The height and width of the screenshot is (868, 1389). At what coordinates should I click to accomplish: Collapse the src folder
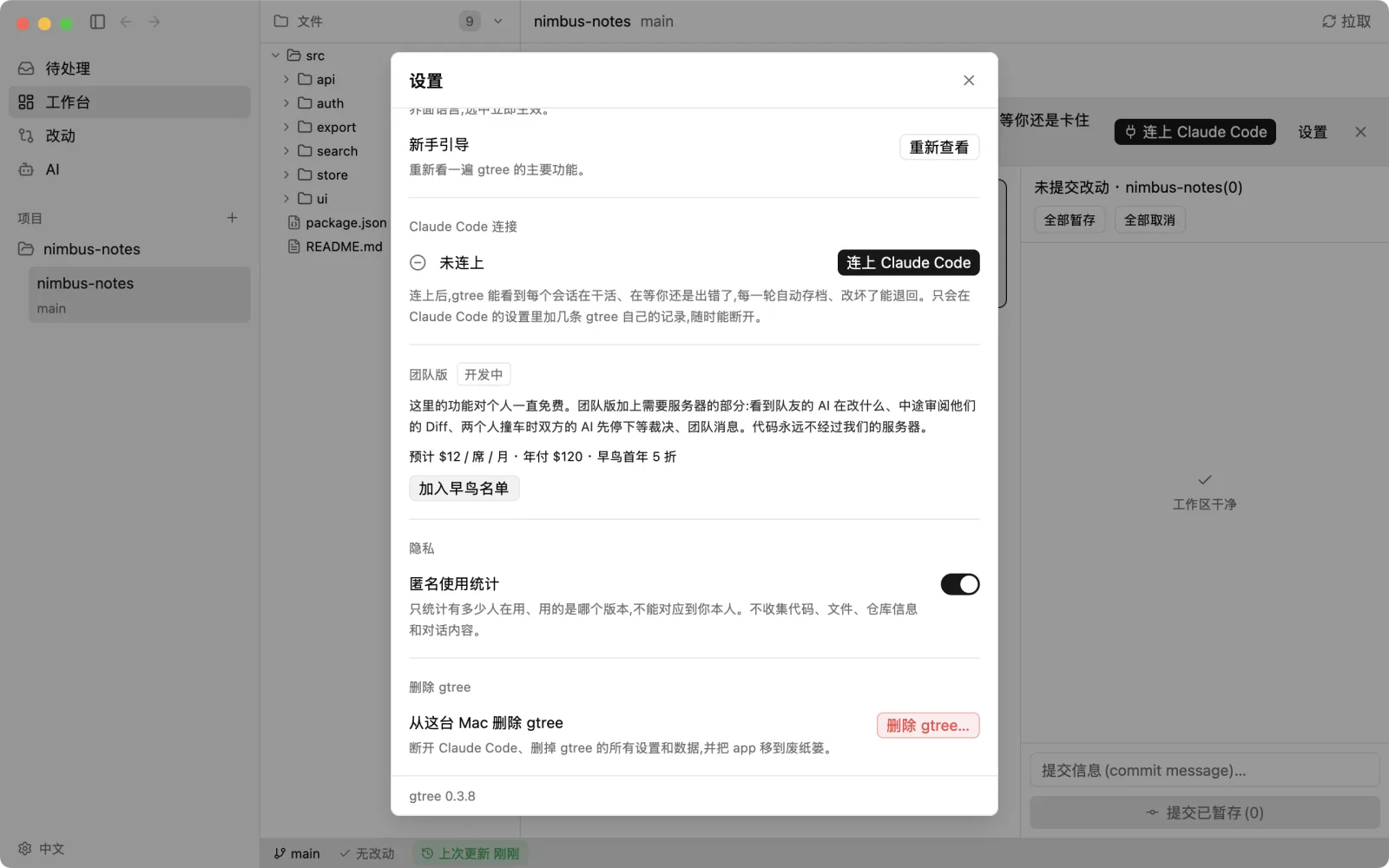pyautogui.click(x=275, y=56)
